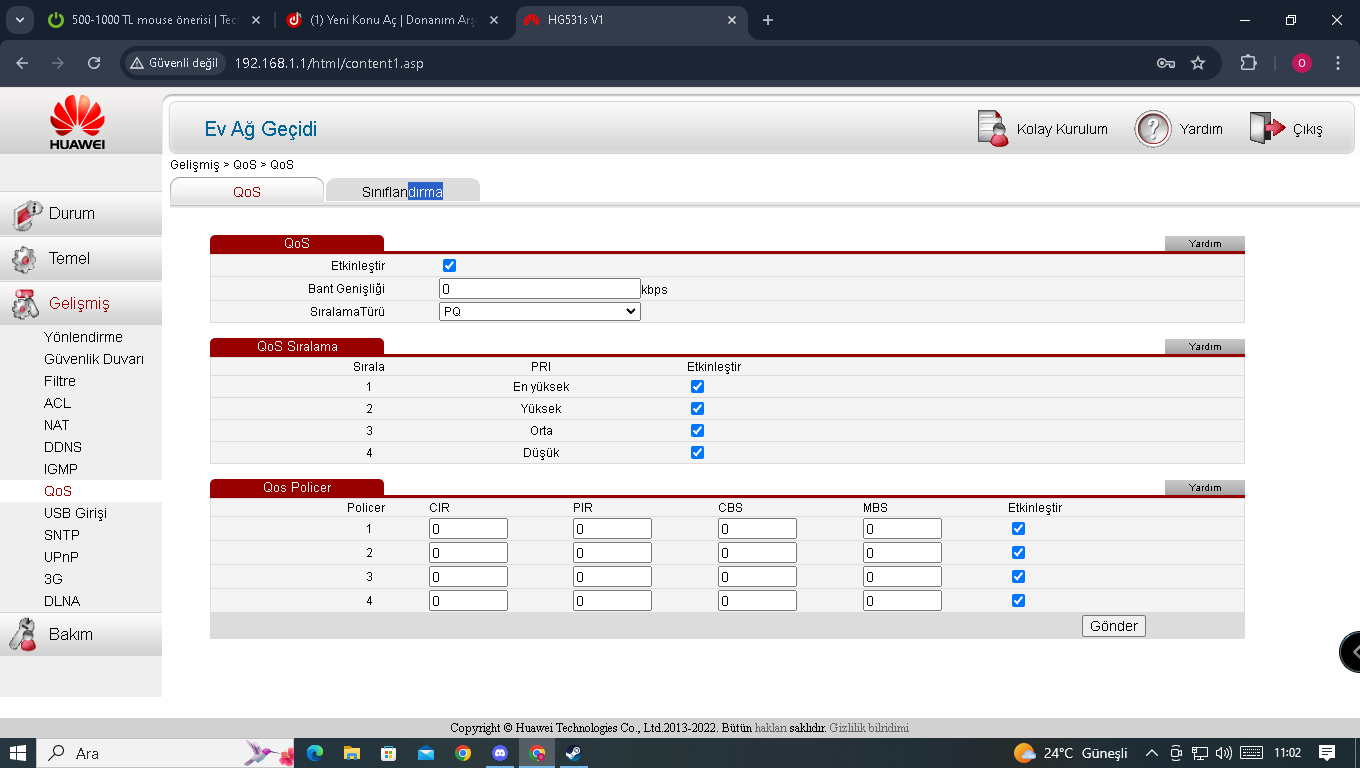Open DDNS menu item

coord(63,447)
